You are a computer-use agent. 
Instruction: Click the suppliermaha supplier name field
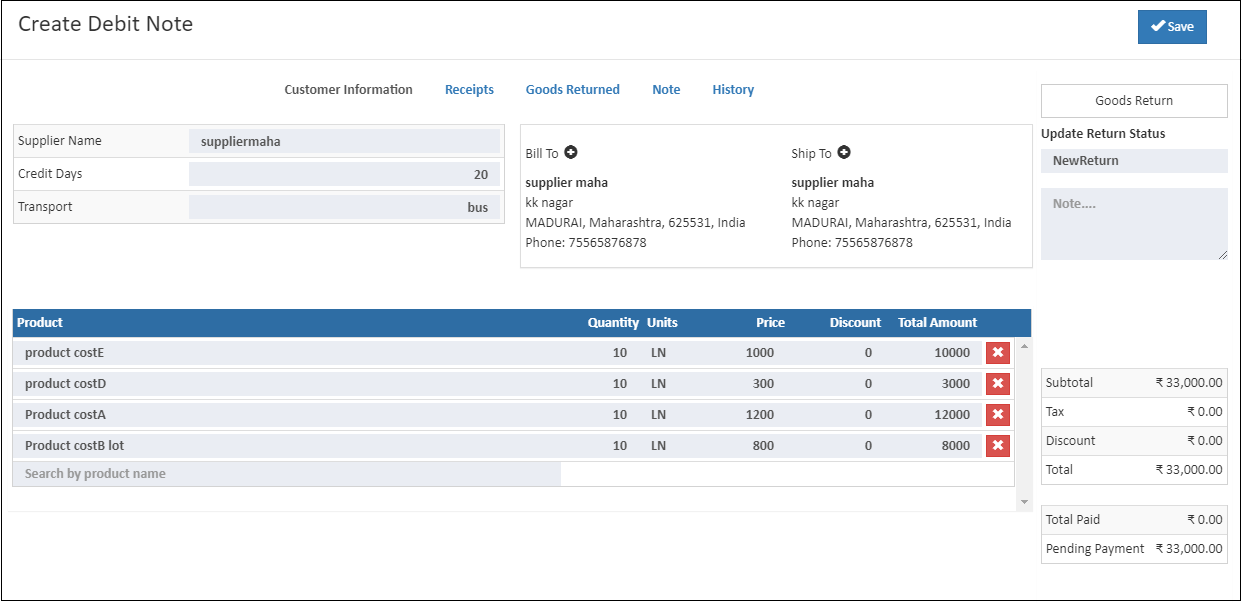point(345,140)
